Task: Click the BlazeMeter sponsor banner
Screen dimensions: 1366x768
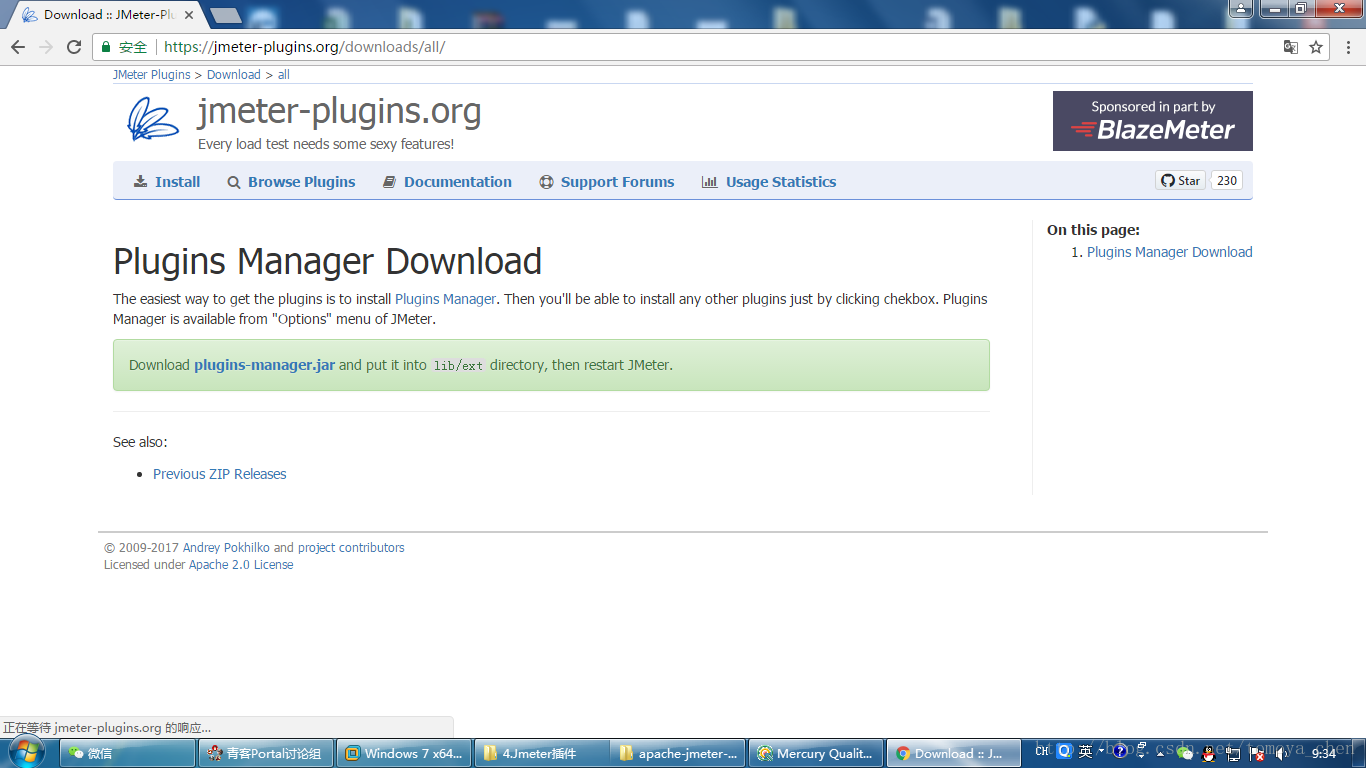Action: coord(1152,121)
